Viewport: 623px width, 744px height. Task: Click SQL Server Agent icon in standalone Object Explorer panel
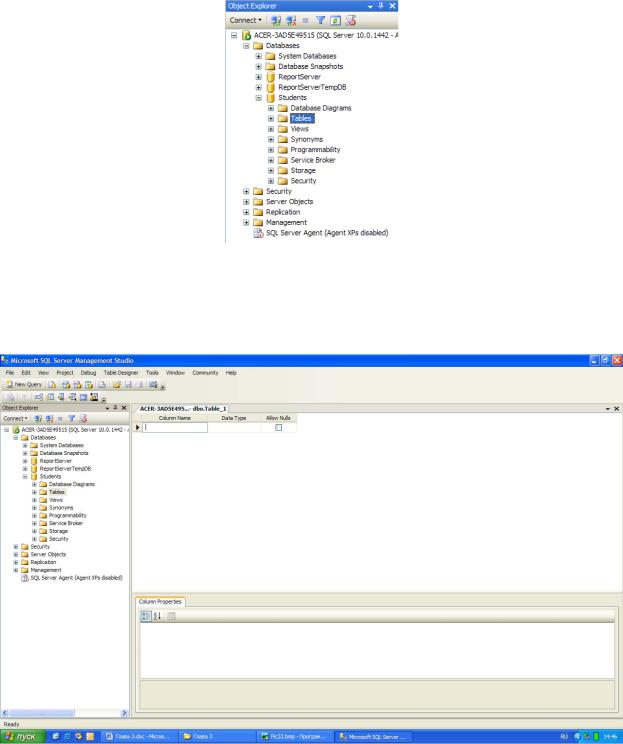[258, 232]
